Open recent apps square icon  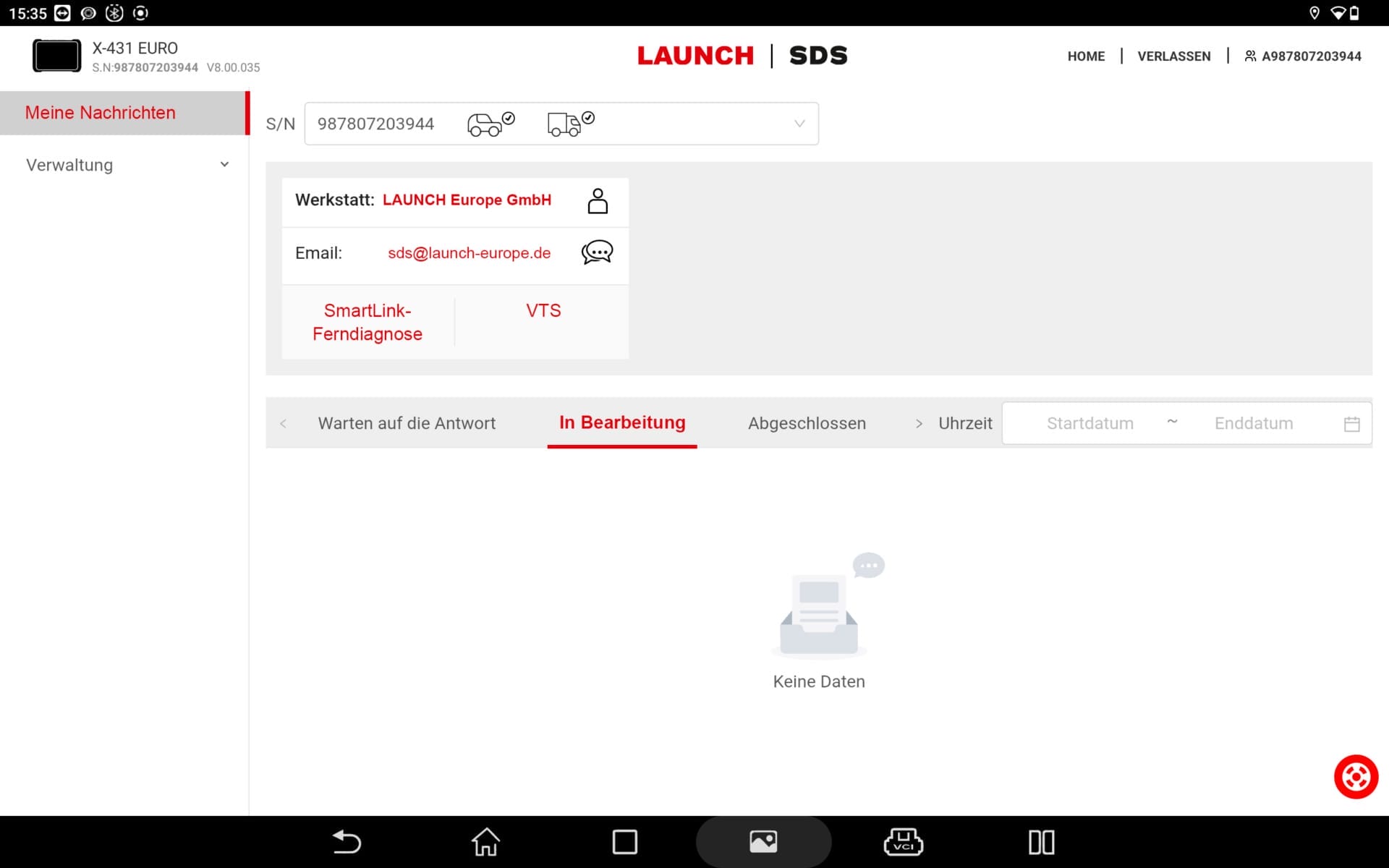(624, 842)
